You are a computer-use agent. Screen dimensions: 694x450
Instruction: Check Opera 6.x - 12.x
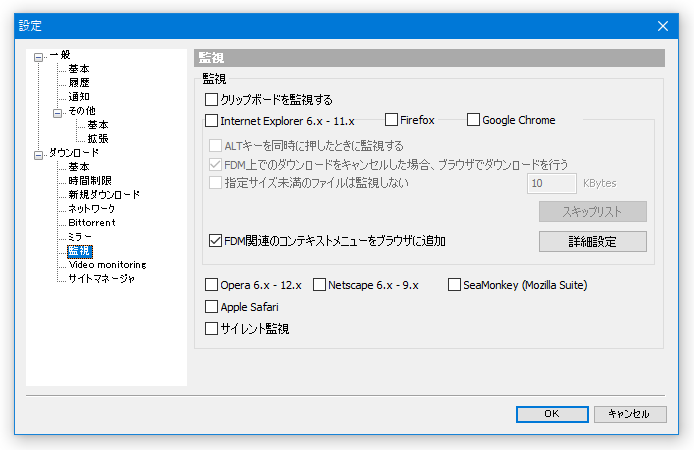[x=211, y=285]
